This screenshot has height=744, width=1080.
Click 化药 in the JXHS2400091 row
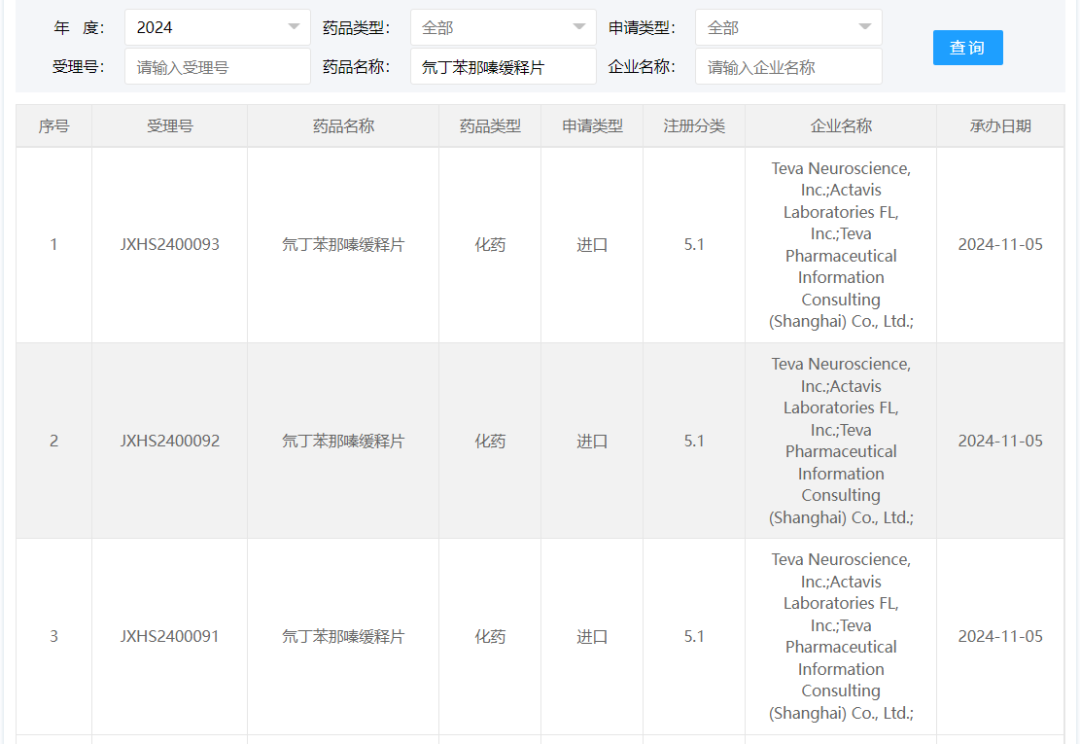pos(490,637)
